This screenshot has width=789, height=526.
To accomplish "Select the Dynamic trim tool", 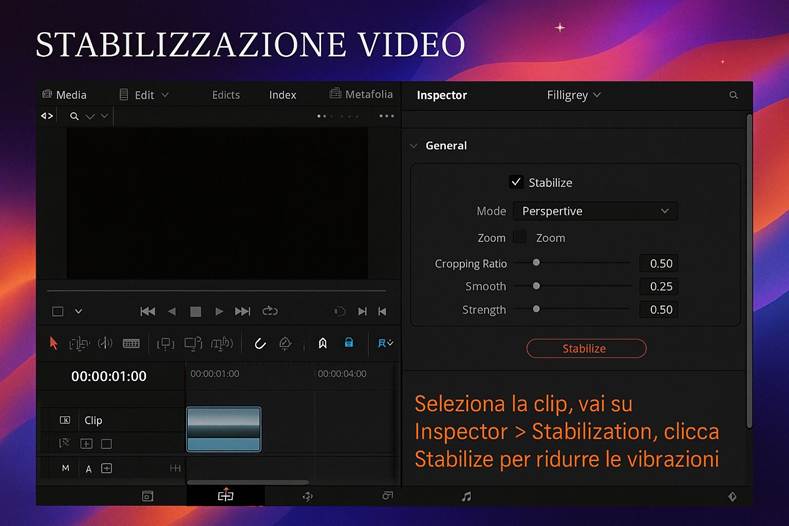I will (105, 343).
